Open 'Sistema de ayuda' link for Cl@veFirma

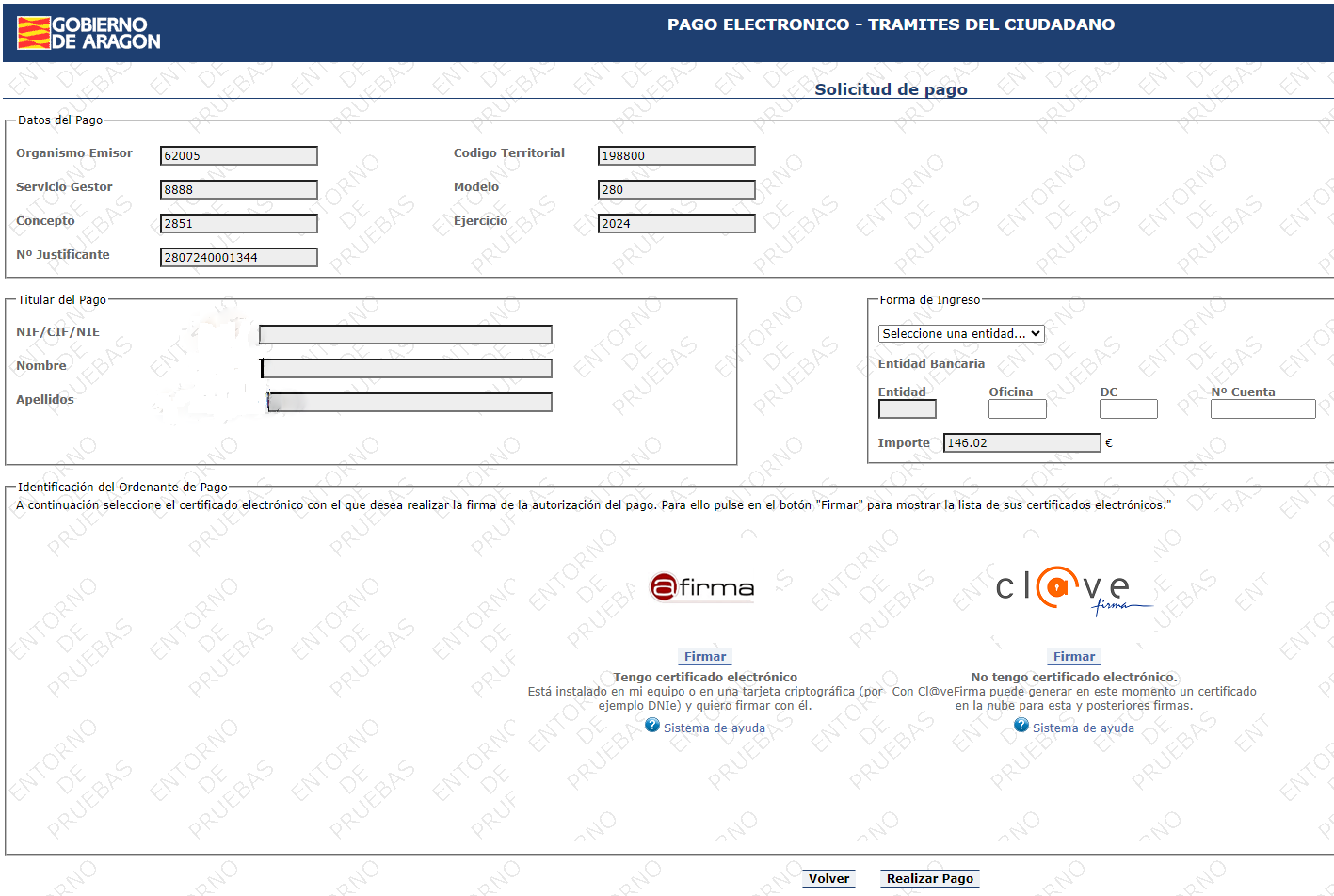coord(1083,728)
